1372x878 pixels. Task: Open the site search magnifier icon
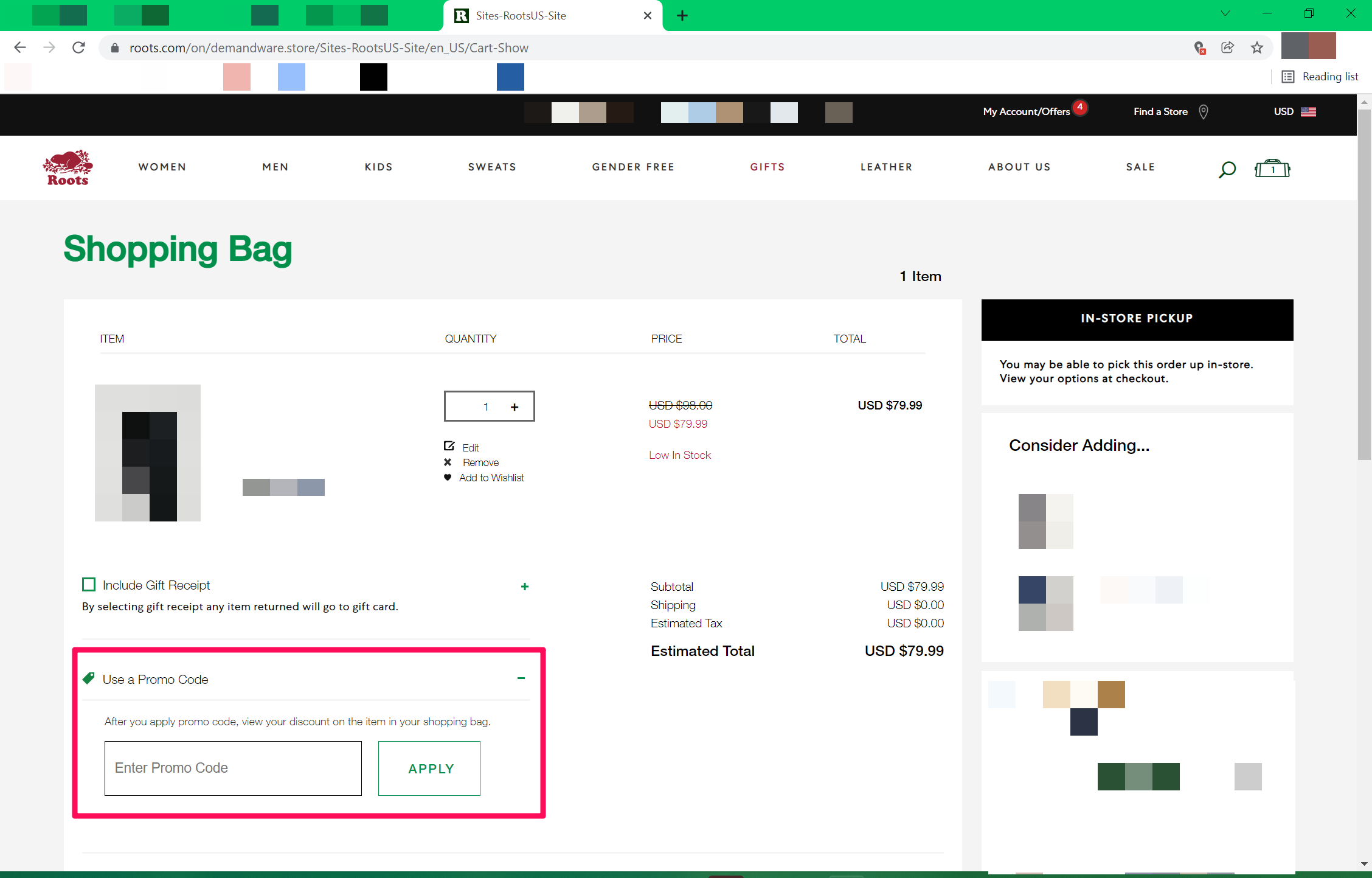1227,169
